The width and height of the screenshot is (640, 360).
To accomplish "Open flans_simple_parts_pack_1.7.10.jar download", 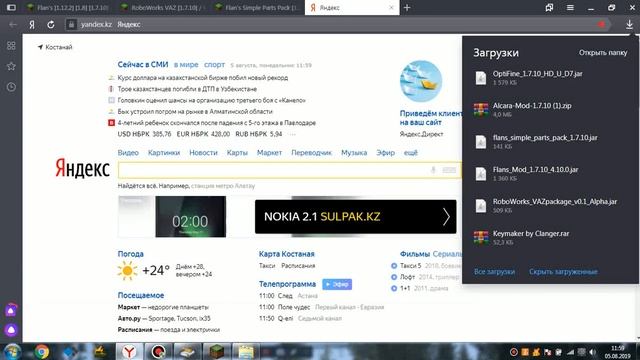I will tap(545, 141).
